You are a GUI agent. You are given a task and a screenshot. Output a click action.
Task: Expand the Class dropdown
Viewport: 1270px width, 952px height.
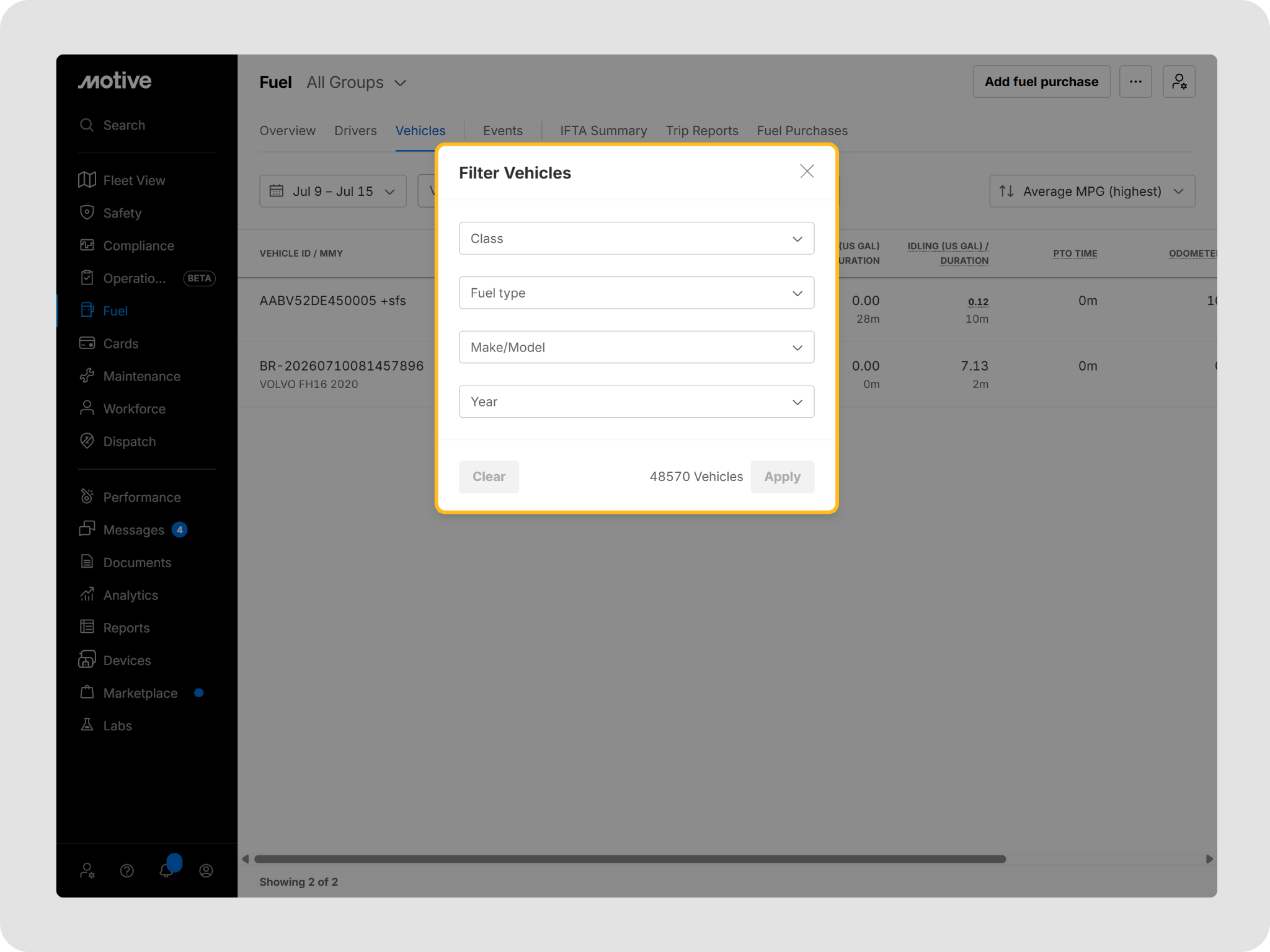pos(636,239)
